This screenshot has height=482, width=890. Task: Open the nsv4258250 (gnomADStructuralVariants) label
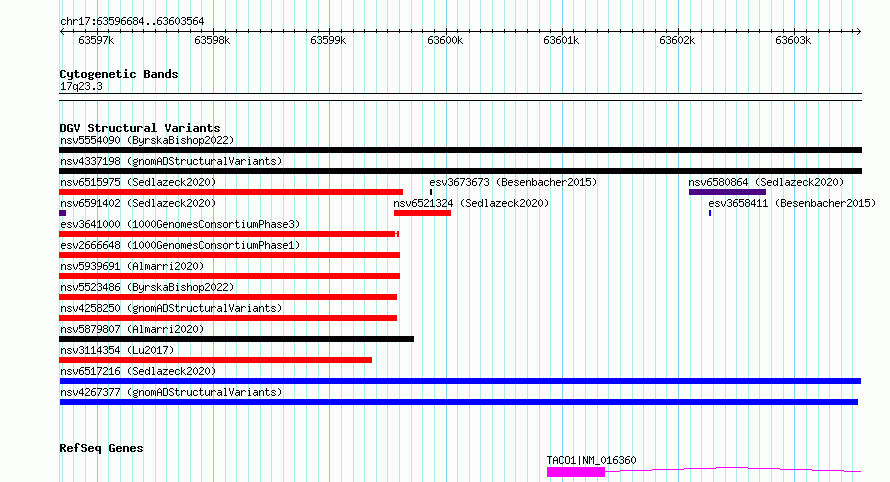171,308
